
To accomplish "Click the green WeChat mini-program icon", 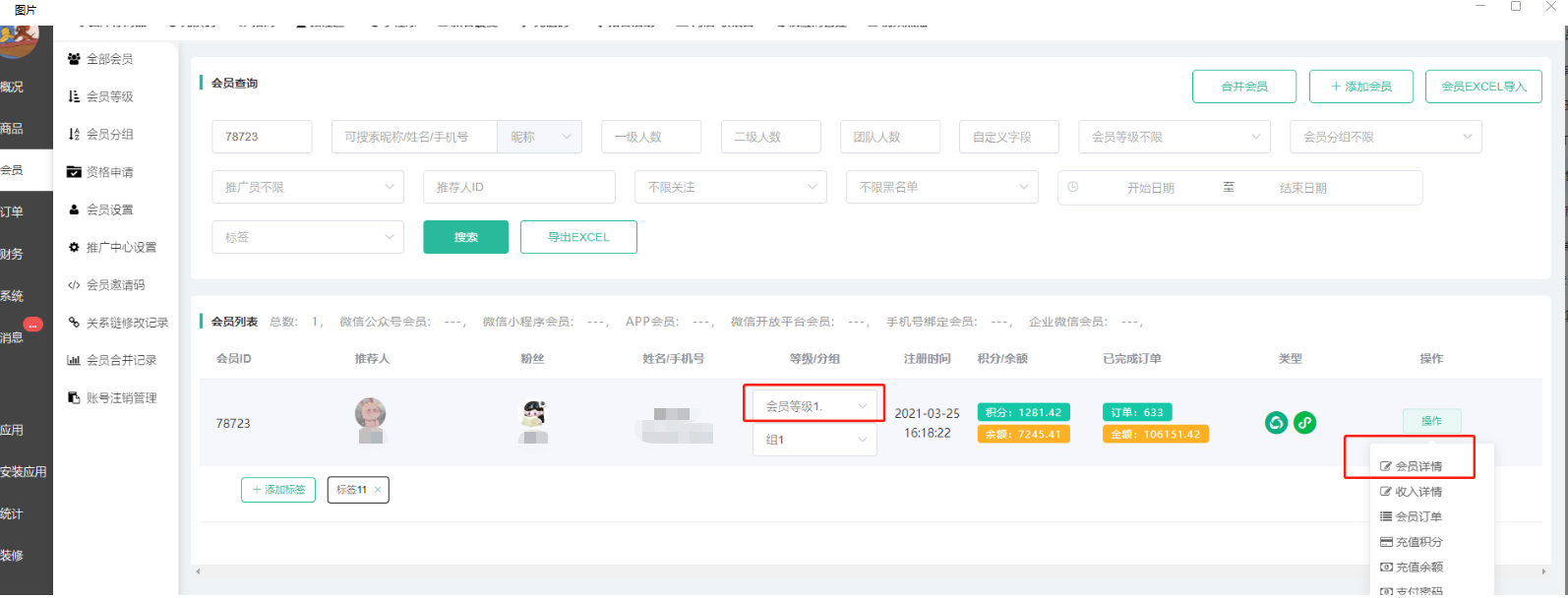I will pos(1276,423).
